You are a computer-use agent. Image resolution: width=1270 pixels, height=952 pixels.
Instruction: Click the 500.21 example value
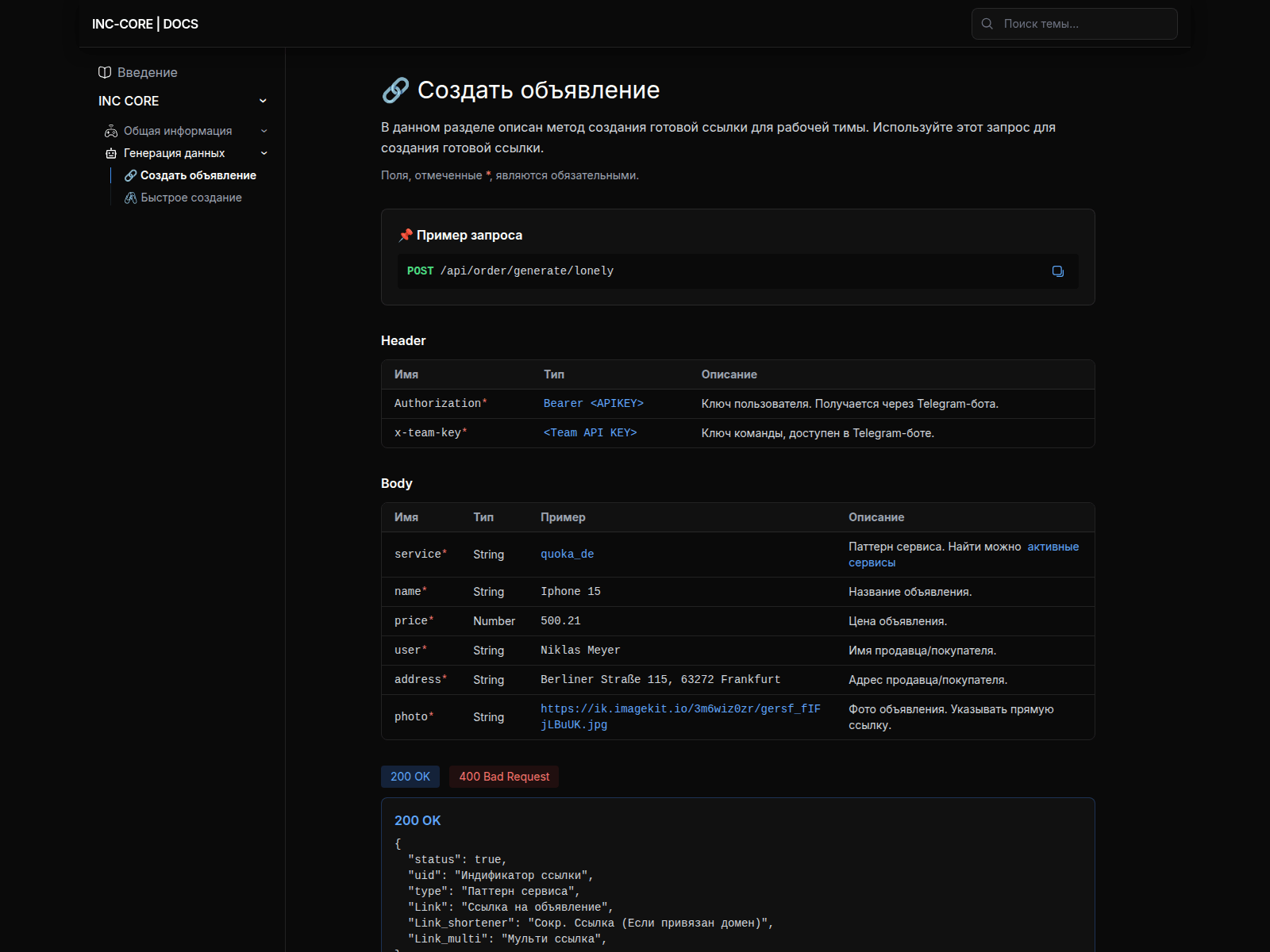[560, 621]
